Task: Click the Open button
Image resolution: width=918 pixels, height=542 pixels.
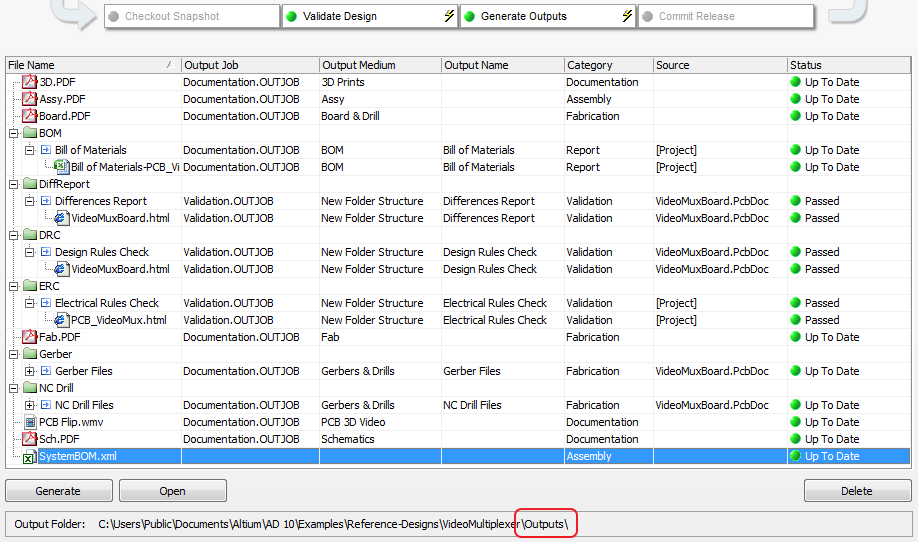Action: coord(172,491)
